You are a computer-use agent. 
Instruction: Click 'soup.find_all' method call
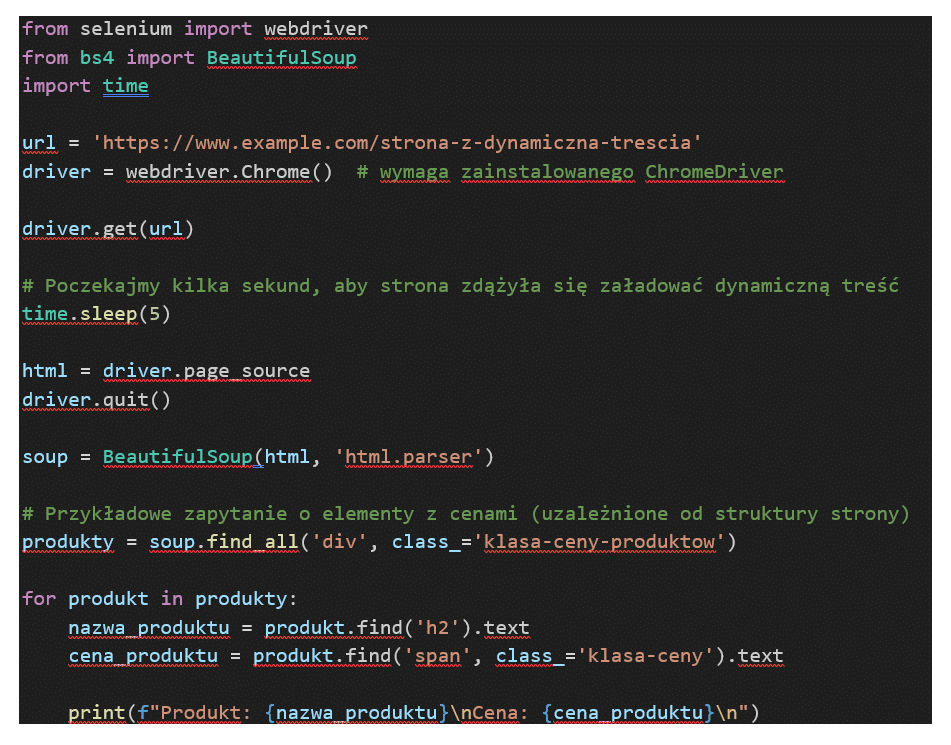(x=224, y=542)
